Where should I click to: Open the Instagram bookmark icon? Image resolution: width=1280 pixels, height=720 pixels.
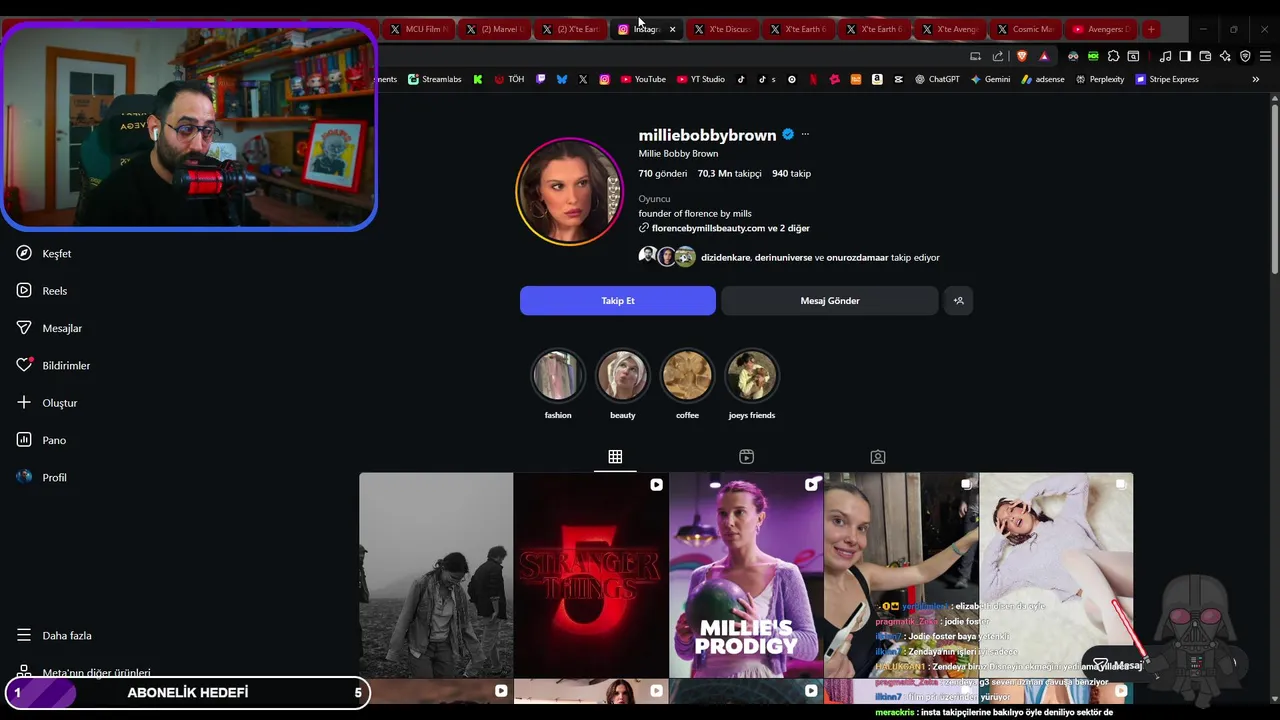click(x=604, y=79)
